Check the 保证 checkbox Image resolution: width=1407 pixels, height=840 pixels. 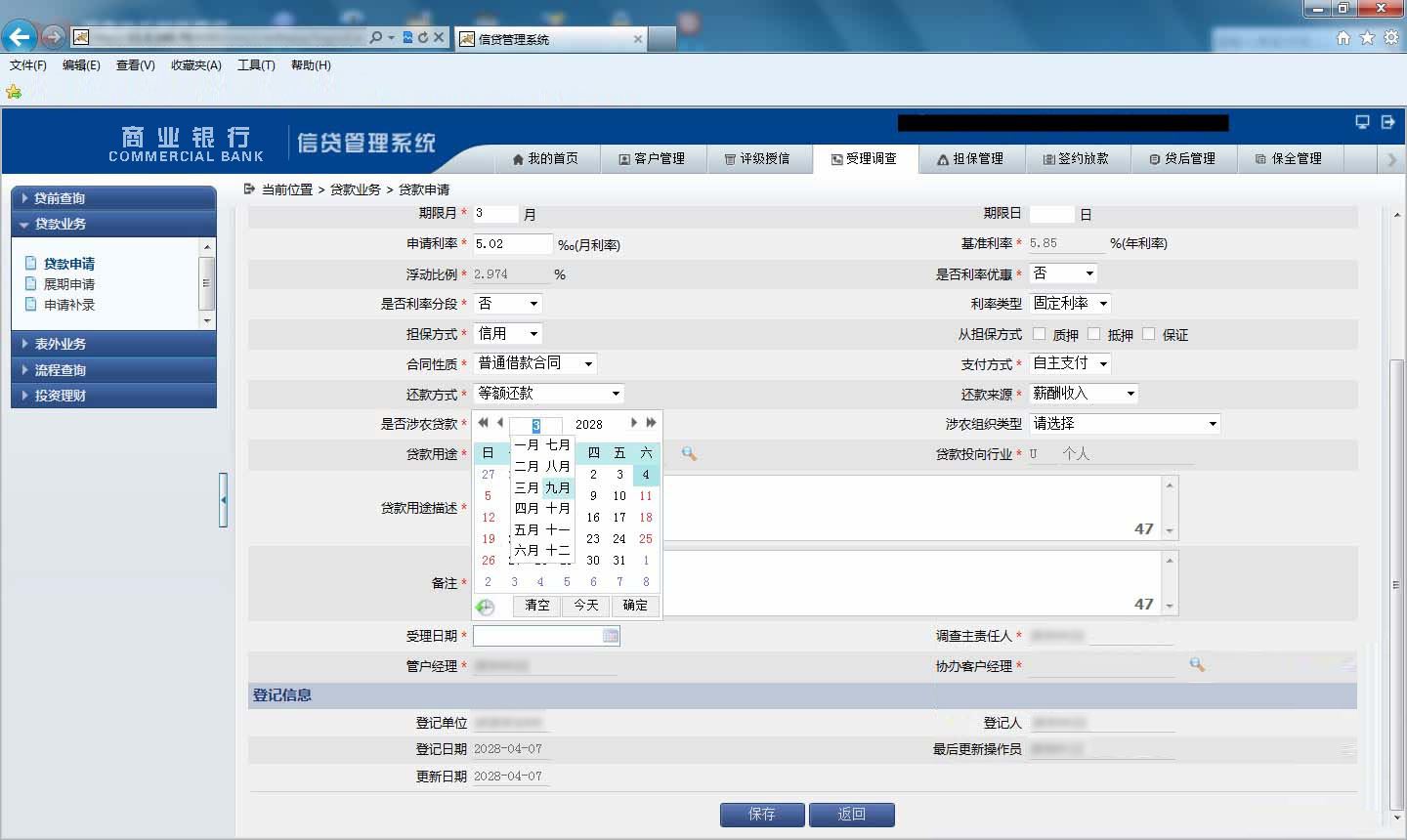pyautogui.click(x=1149, y=334)
